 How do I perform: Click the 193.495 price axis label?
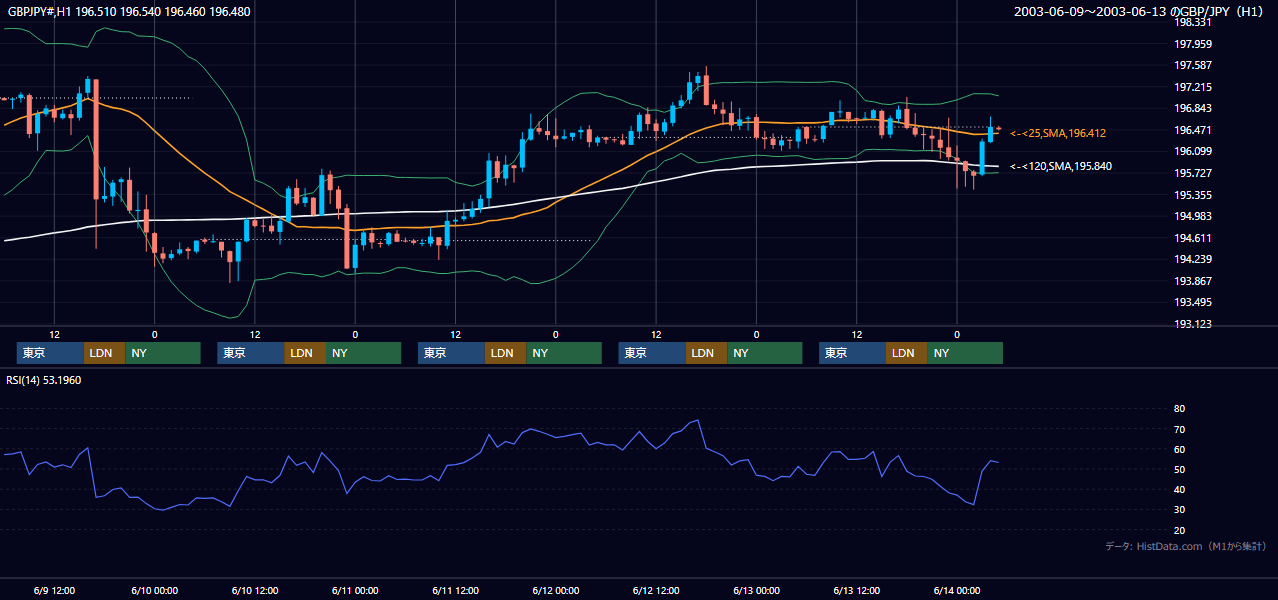[1194, 303]
